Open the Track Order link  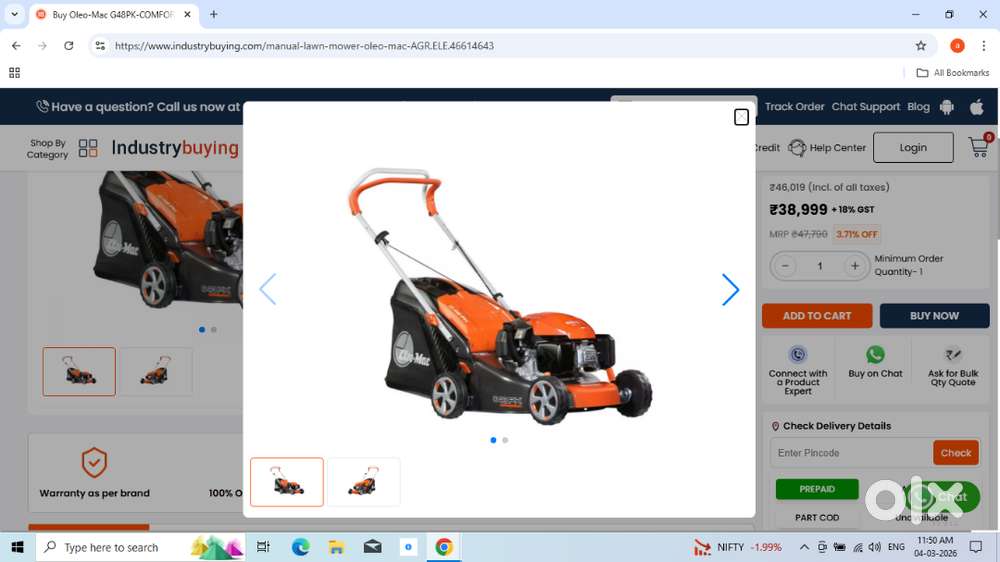pyautogui.click(x=794, y=107)
